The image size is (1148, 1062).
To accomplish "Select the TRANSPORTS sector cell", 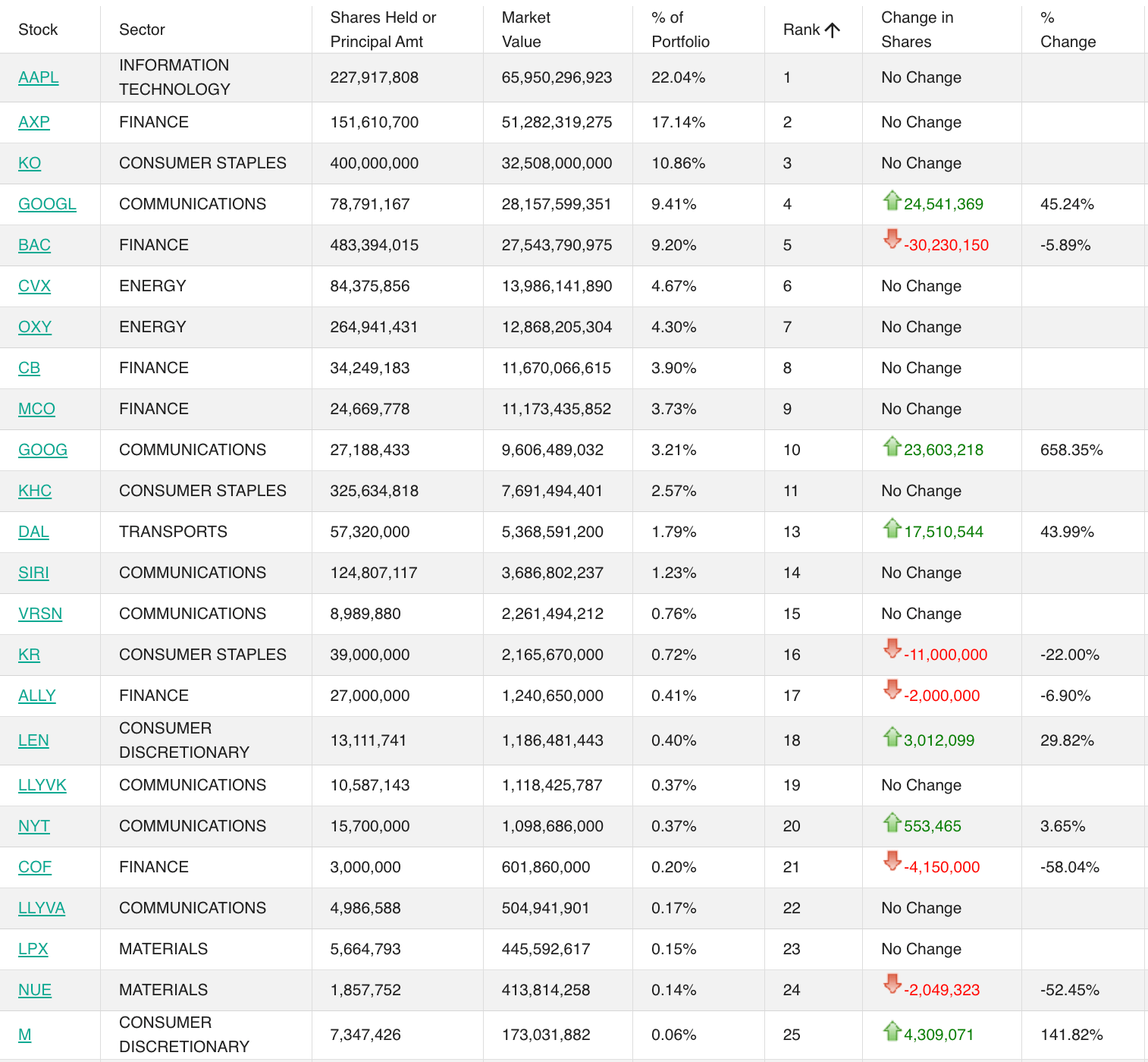I will coord(173,532).
